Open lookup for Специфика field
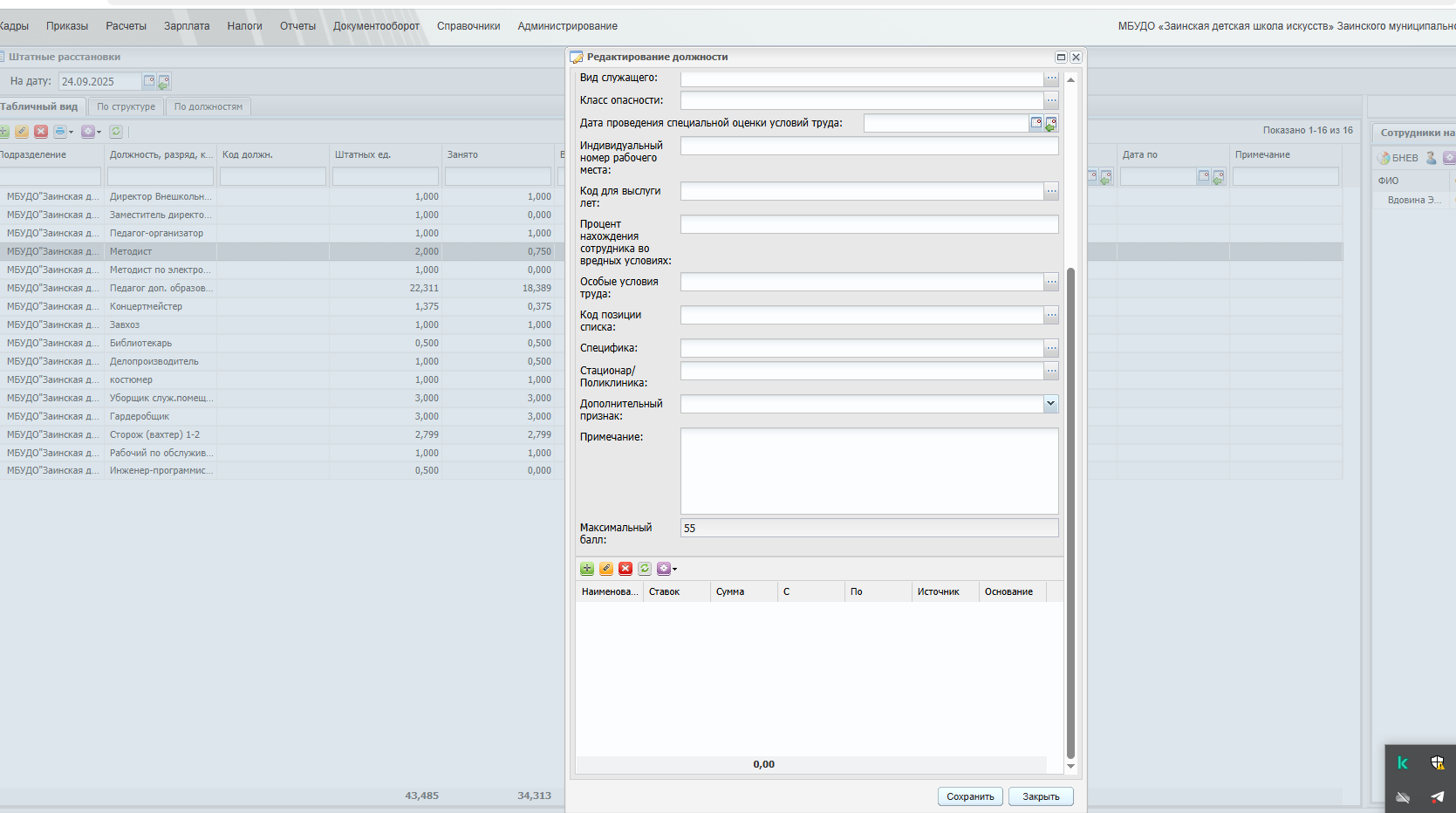The width and height of the screenshot is (1456, 813). point(1052,348)
